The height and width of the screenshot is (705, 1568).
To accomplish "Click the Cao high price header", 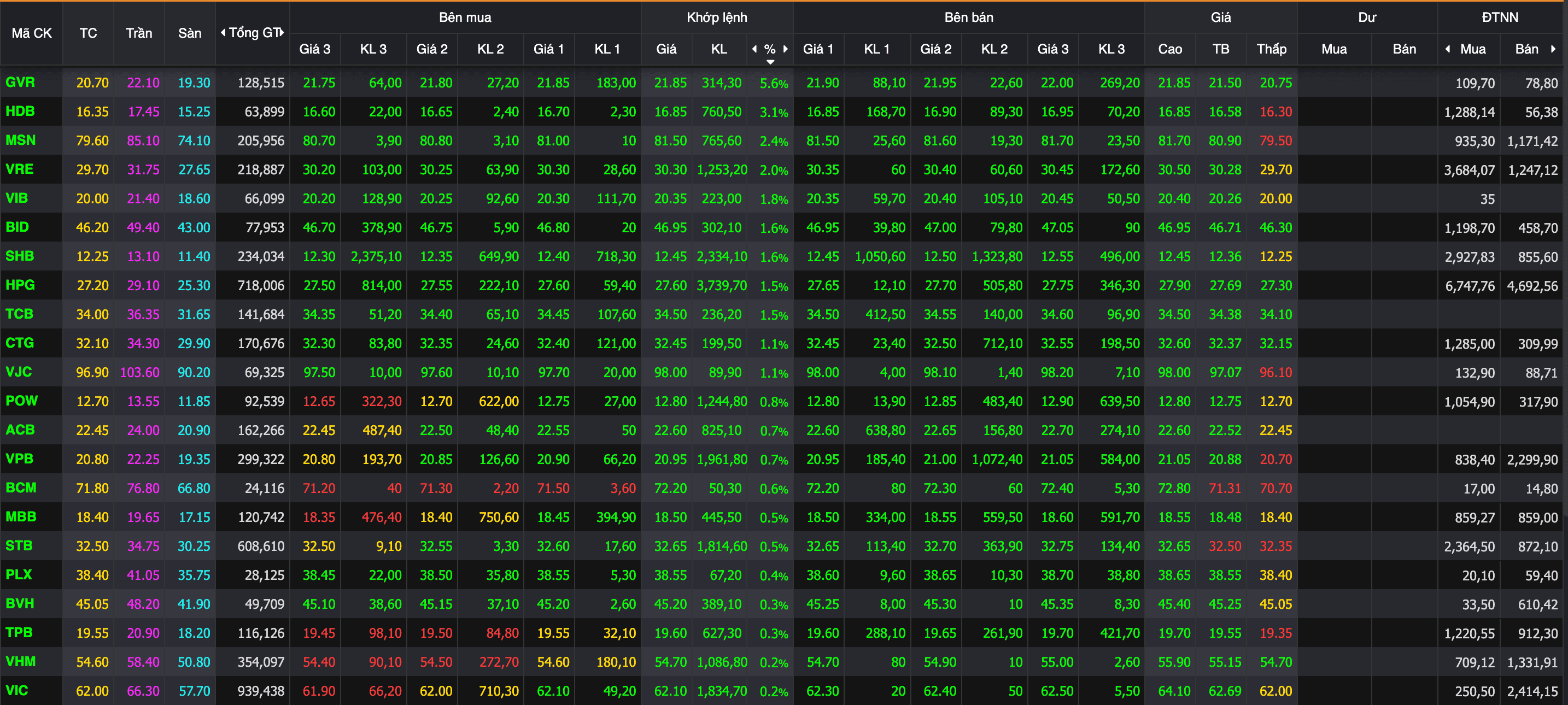I will [x=1170, y=49].
